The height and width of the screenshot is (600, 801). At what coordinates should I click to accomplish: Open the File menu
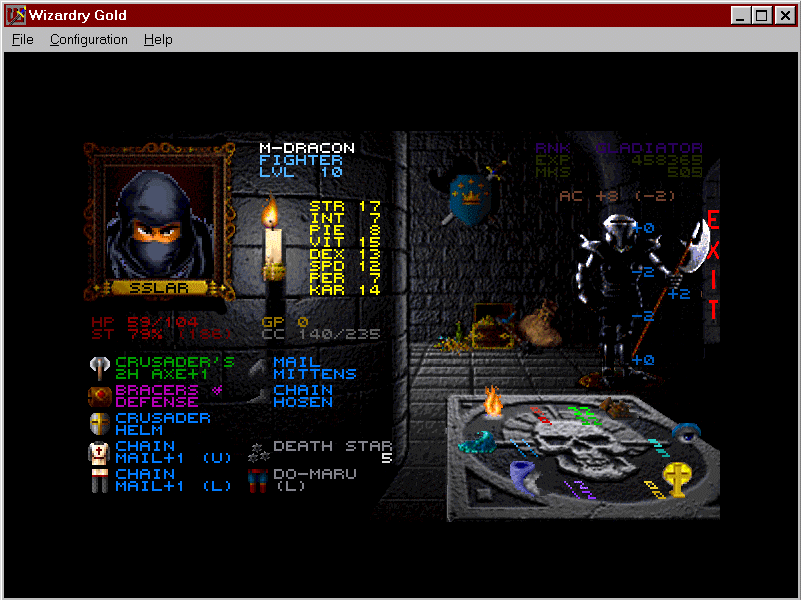pyautogui.click(x=22, y=39)
